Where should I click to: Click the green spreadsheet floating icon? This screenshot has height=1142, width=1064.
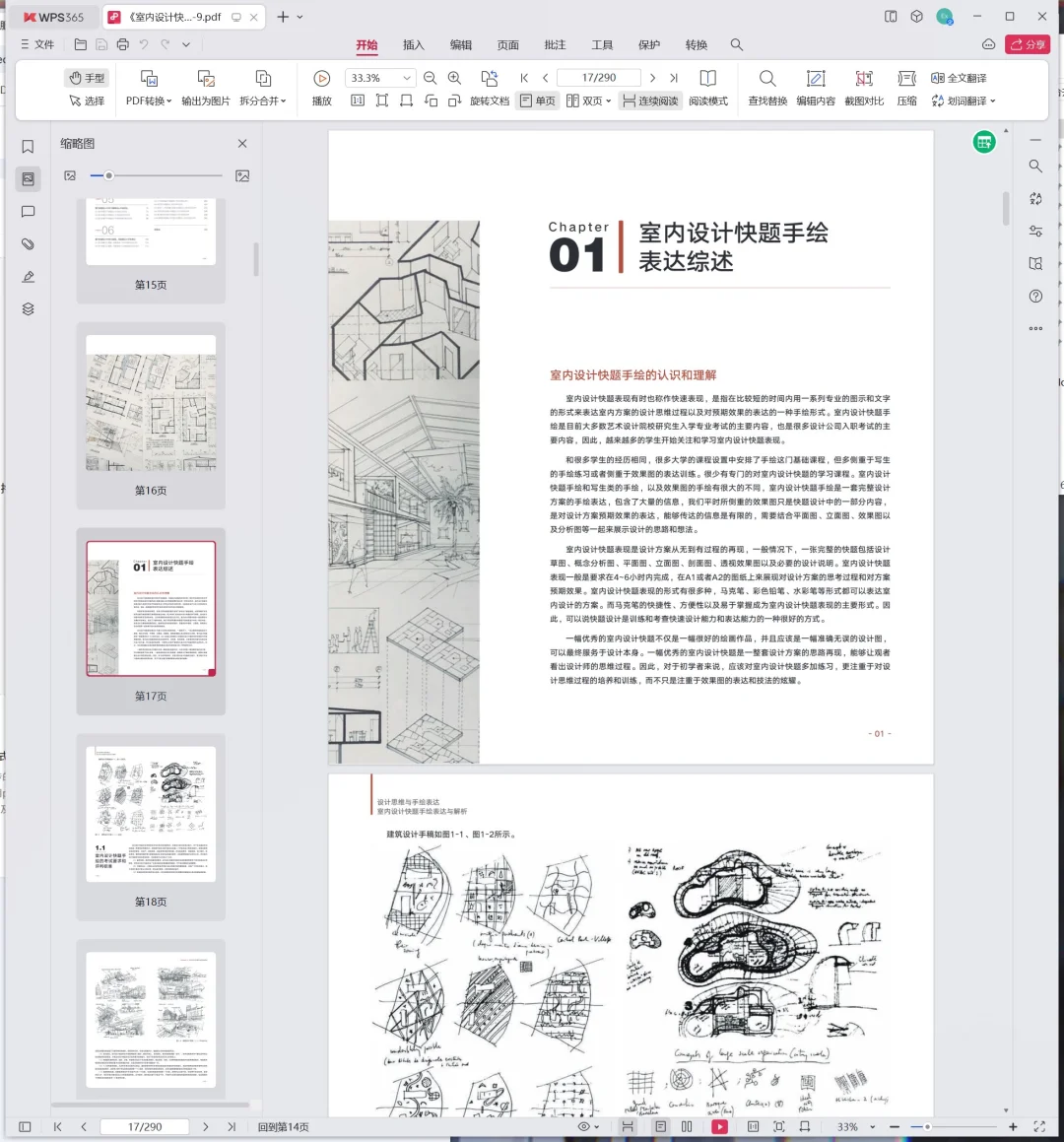tap(984, 142)
